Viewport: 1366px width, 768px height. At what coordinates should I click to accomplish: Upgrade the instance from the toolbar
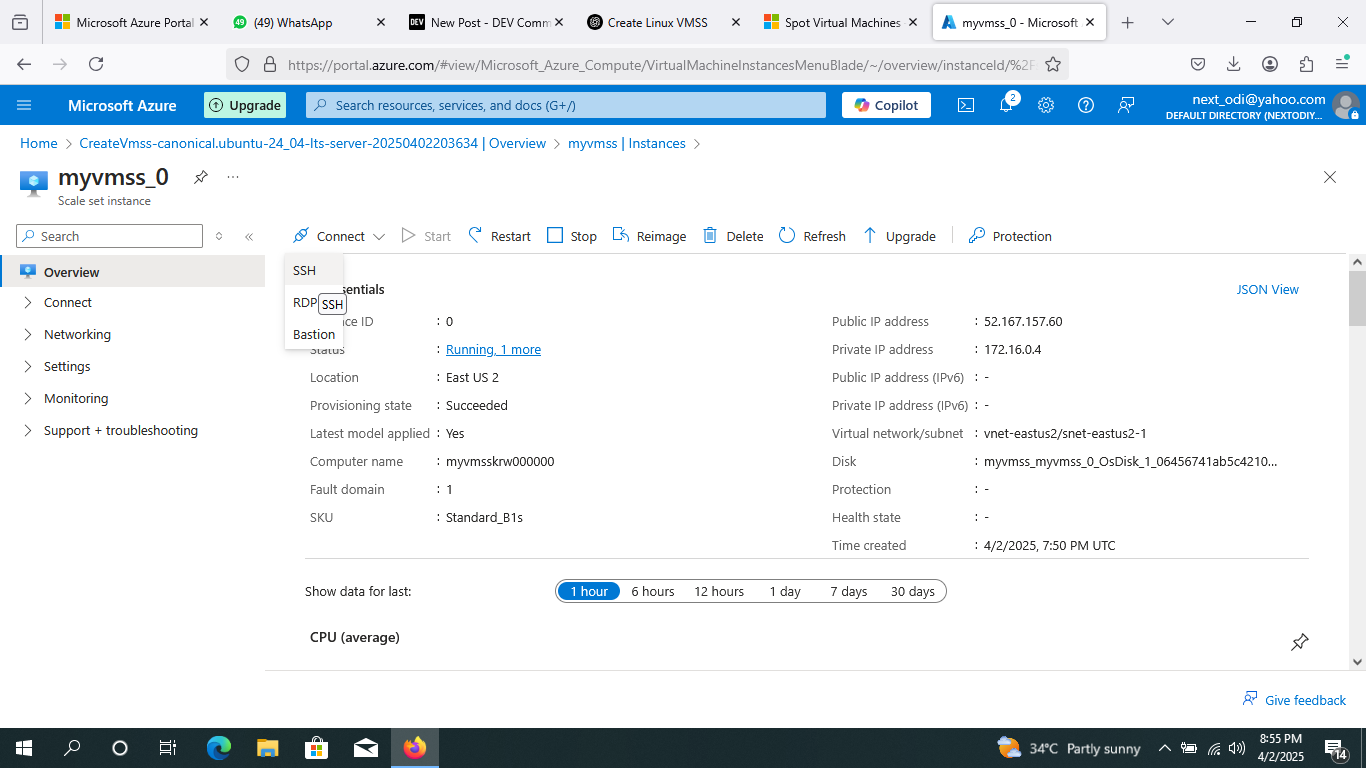click(x=899, y=236)
